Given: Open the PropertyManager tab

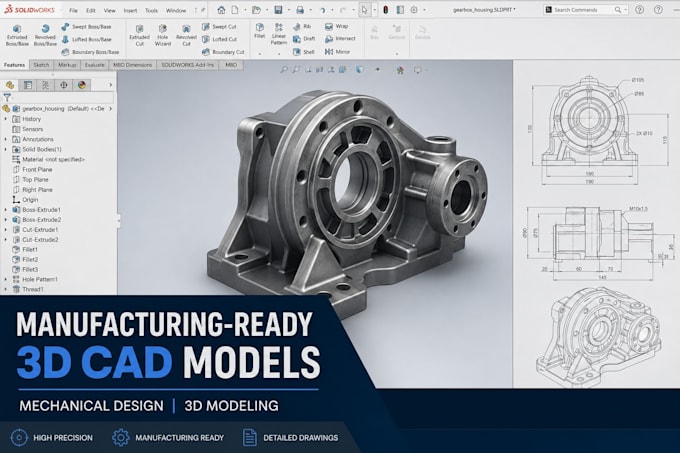Looking at the screenshot, I should click(28, 85).
